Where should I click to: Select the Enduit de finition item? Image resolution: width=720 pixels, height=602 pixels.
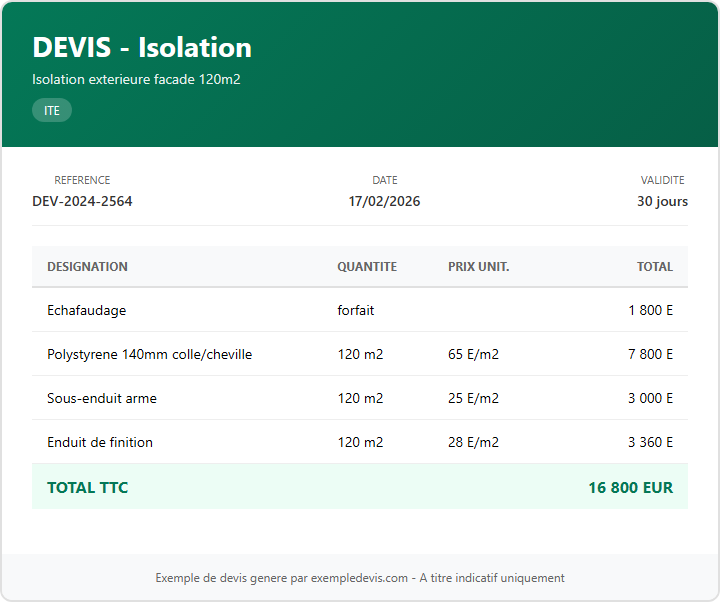click(x=100, y=442)
